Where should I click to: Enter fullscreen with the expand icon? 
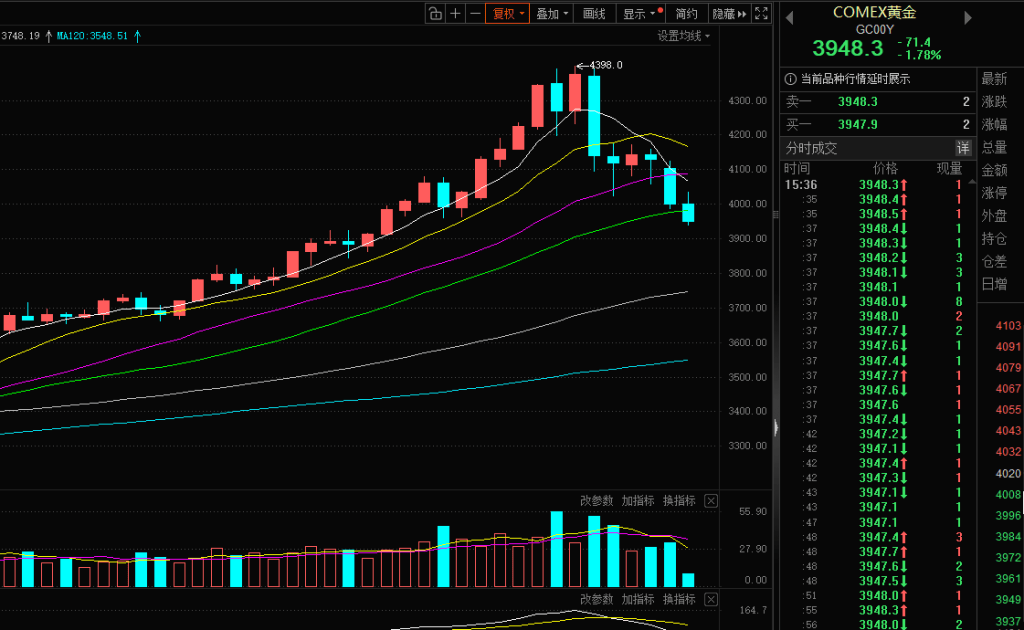(x=761, y=13)
